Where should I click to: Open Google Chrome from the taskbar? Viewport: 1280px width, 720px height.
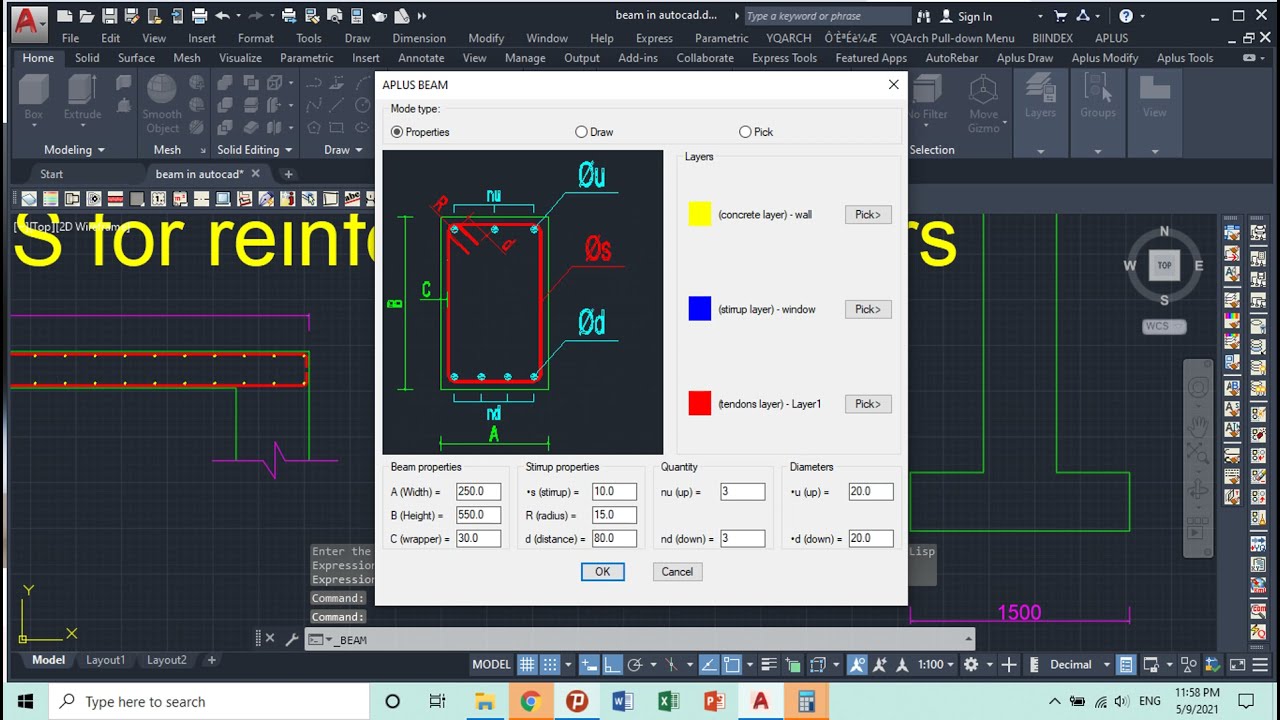coord(530,701)
